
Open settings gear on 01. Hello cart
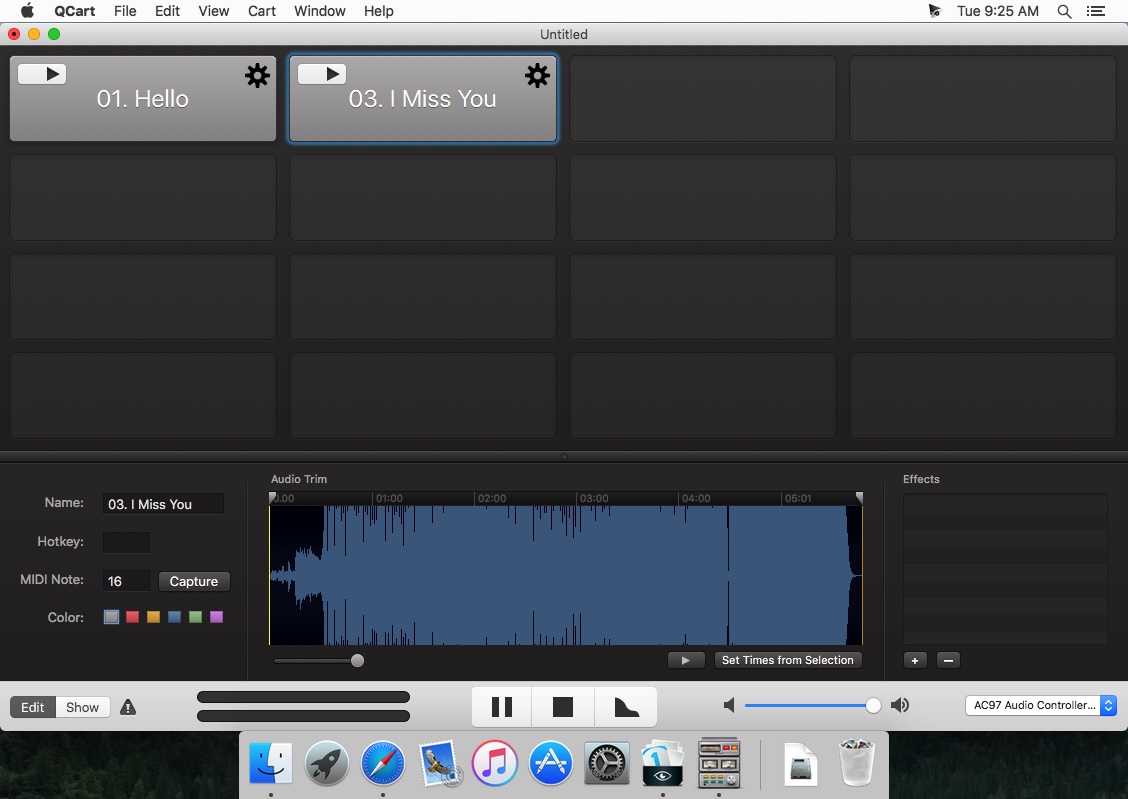[257, 76]
